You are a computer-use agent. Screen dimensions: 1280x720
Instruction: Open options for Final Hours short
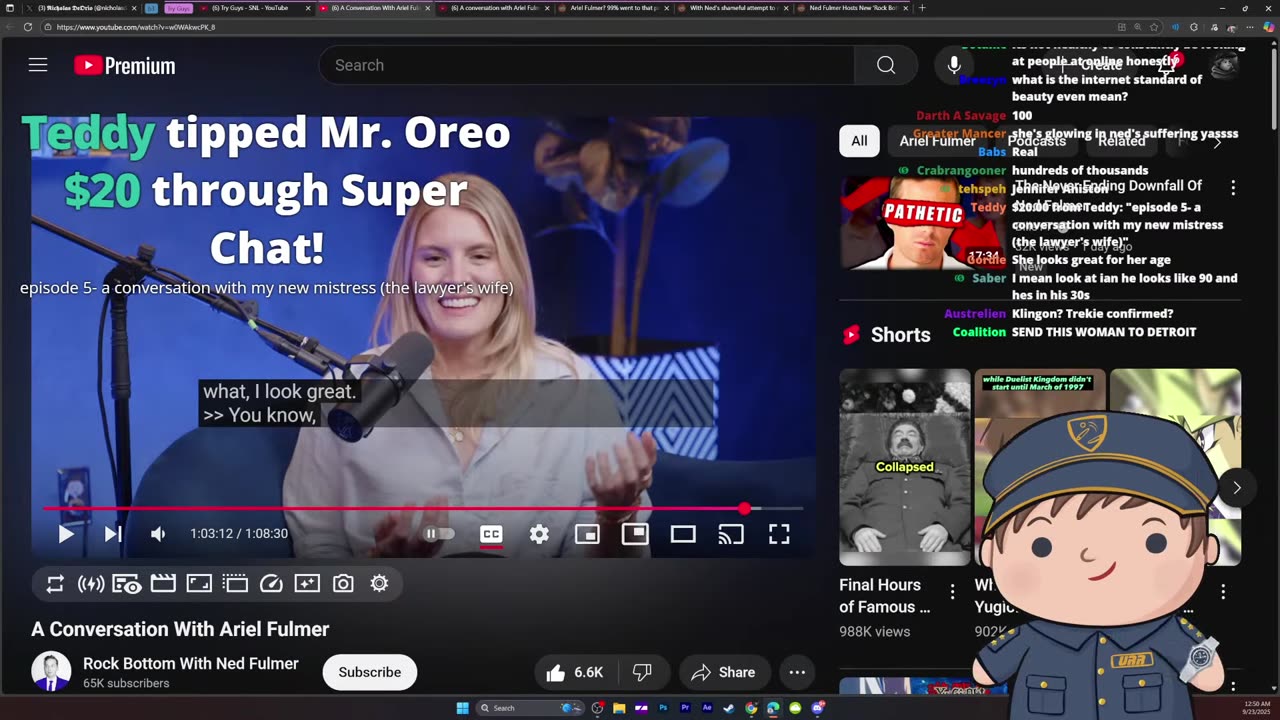point(952,591)
